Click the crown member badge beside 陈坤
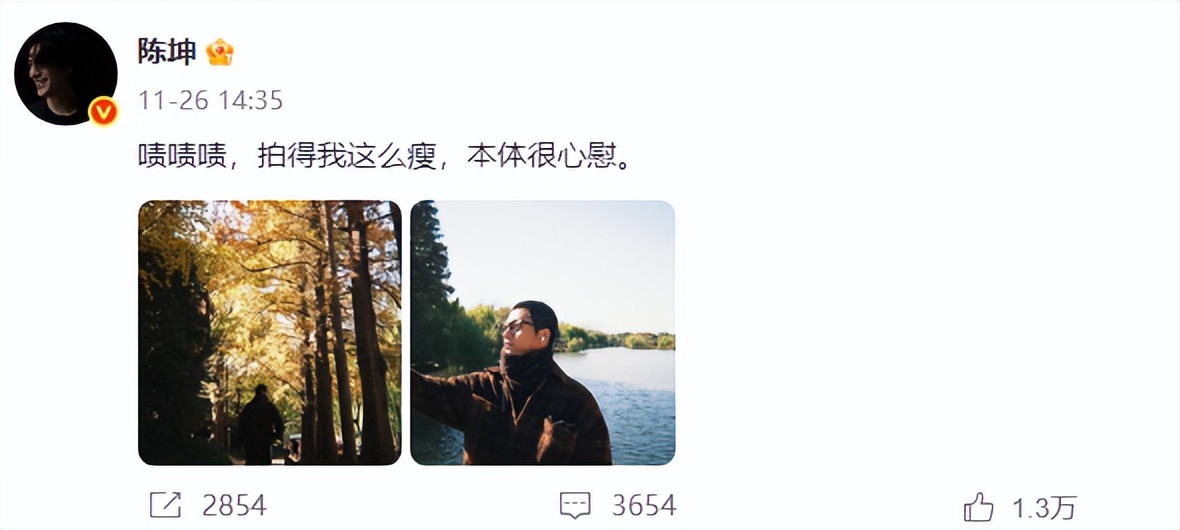This screenshot has width=1180, height=530. coord(220,52)
